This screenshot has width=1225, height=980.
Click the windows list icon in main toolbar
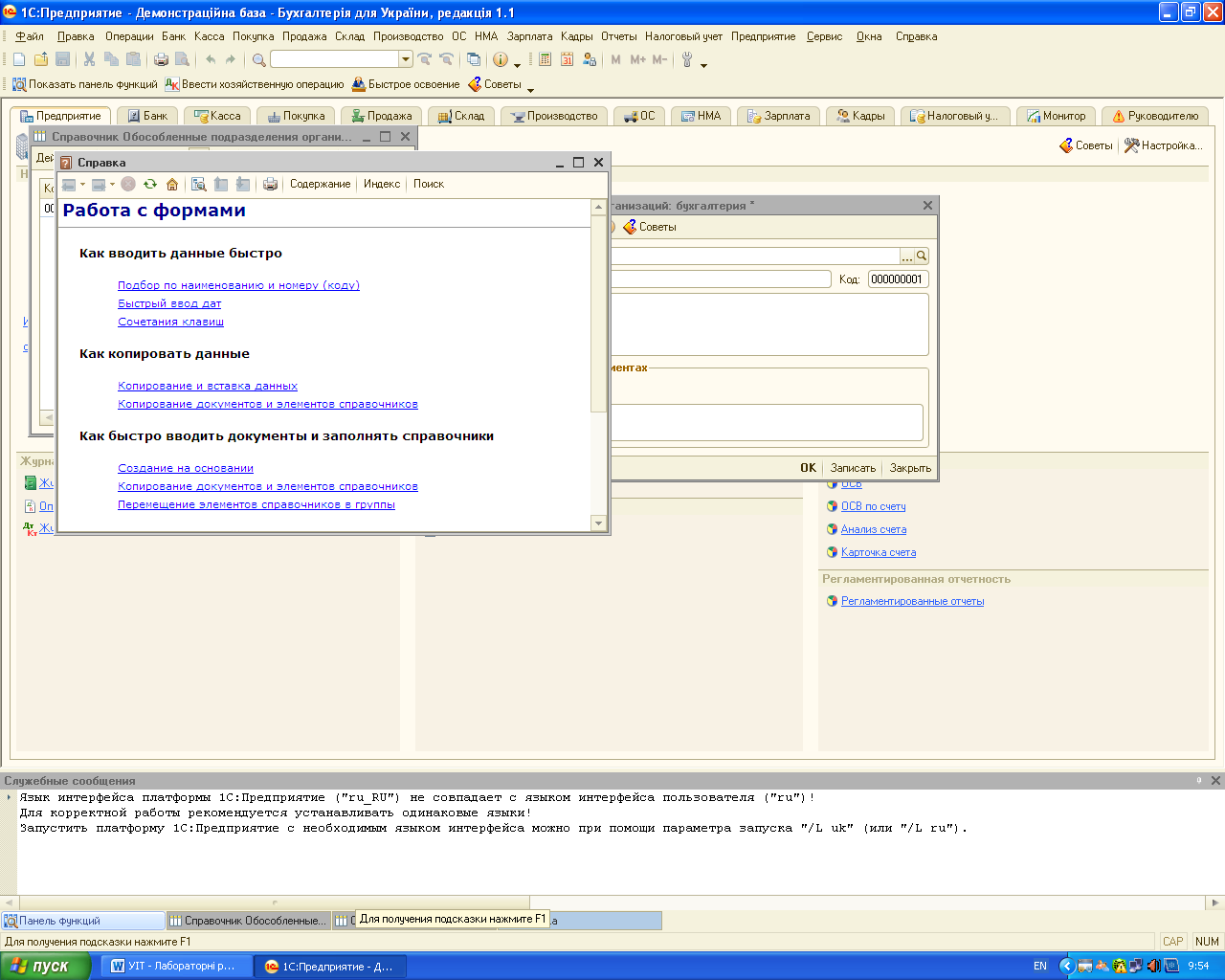[473, 59]
